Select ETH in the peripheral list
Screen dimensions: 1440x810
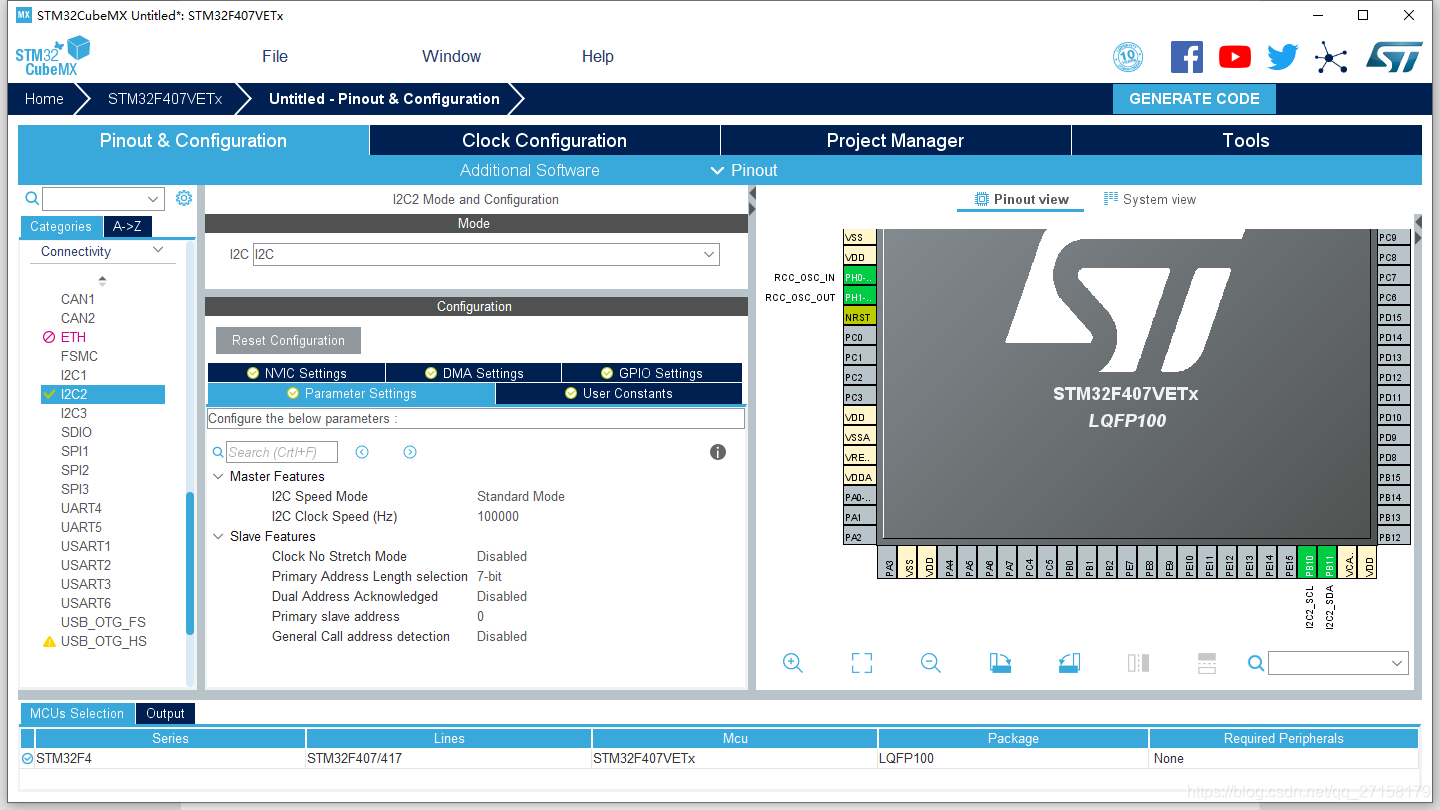73,337
